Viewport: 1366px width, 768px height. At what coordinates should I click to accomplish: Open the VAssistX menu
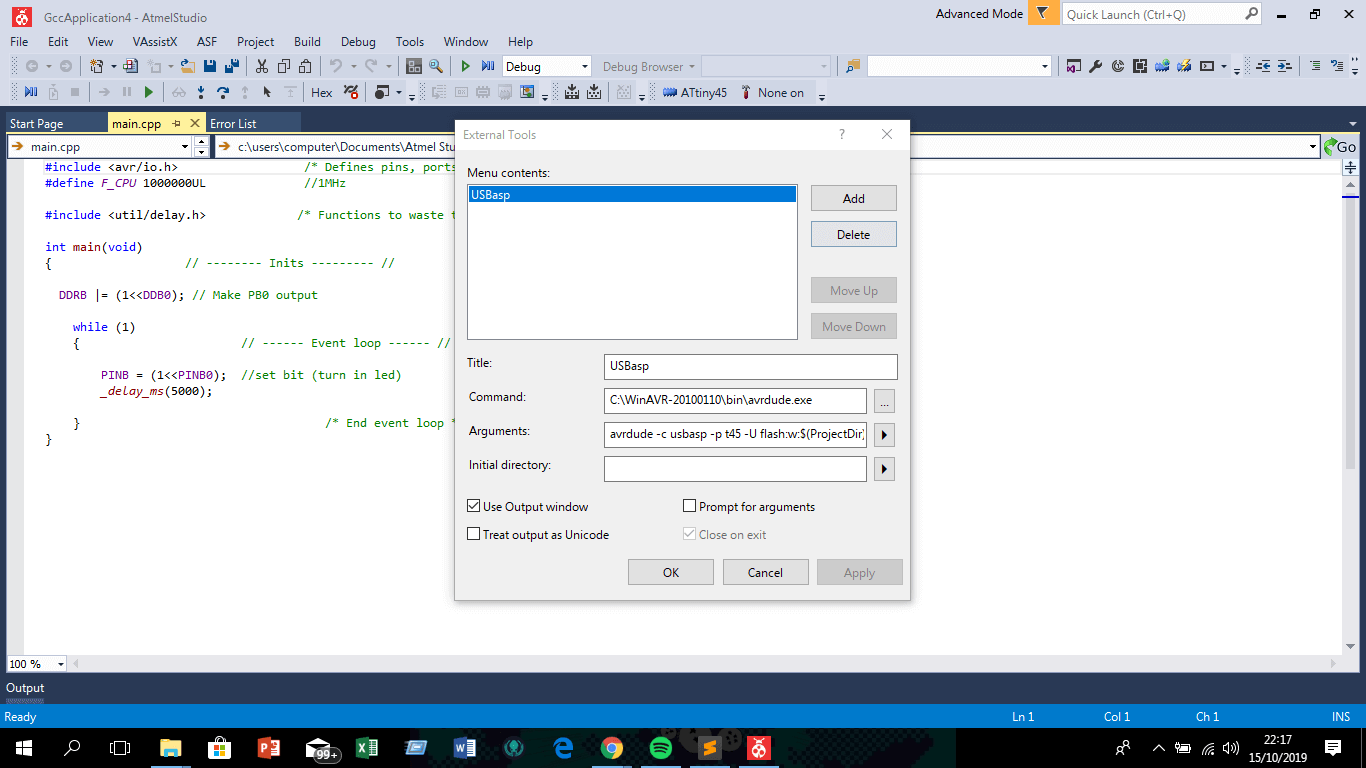pos(155,42)
